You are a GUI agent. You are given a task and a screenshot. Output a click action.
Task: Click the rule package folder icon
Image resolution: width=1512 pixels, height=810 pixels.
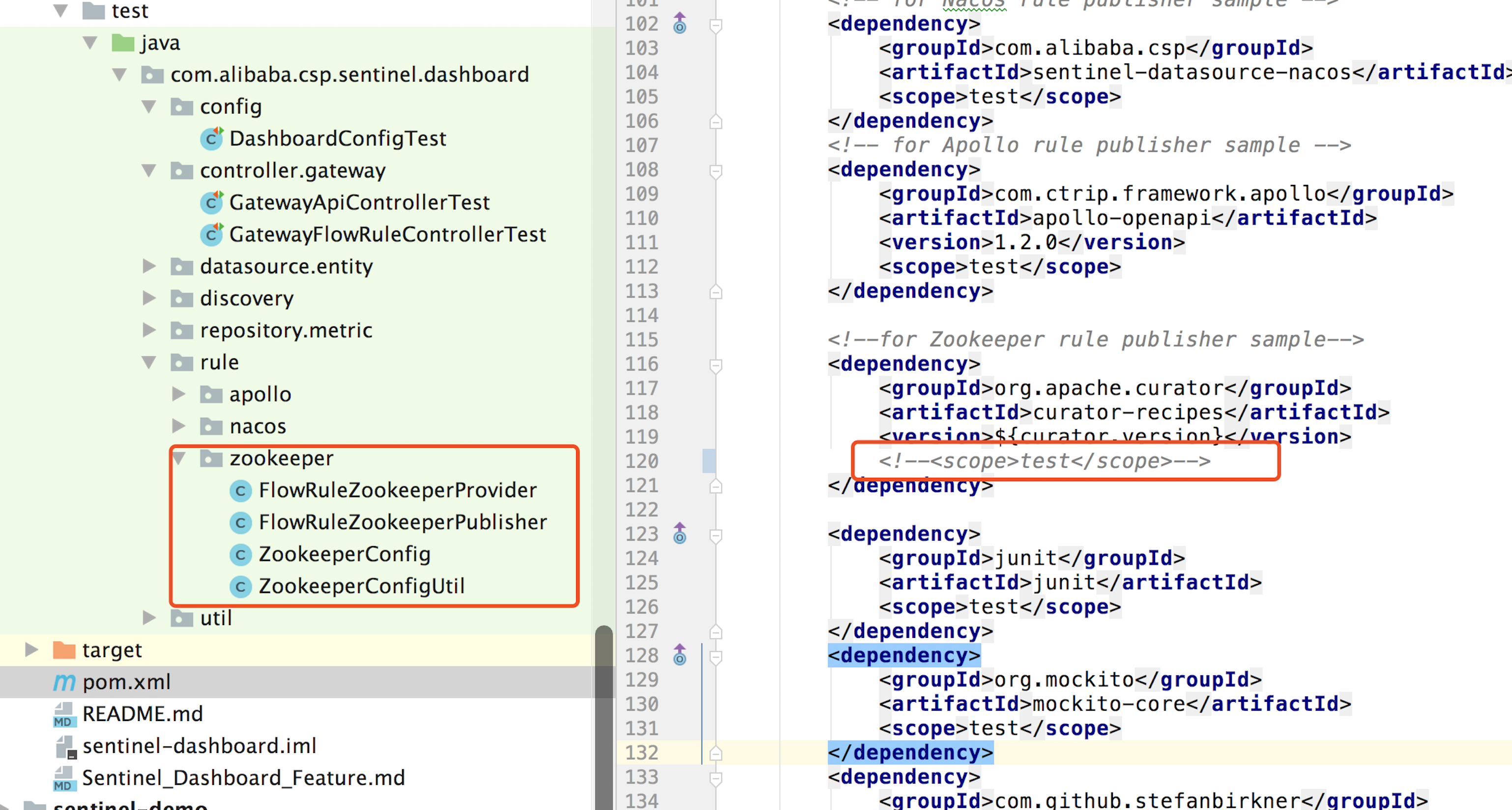(182, 362)
